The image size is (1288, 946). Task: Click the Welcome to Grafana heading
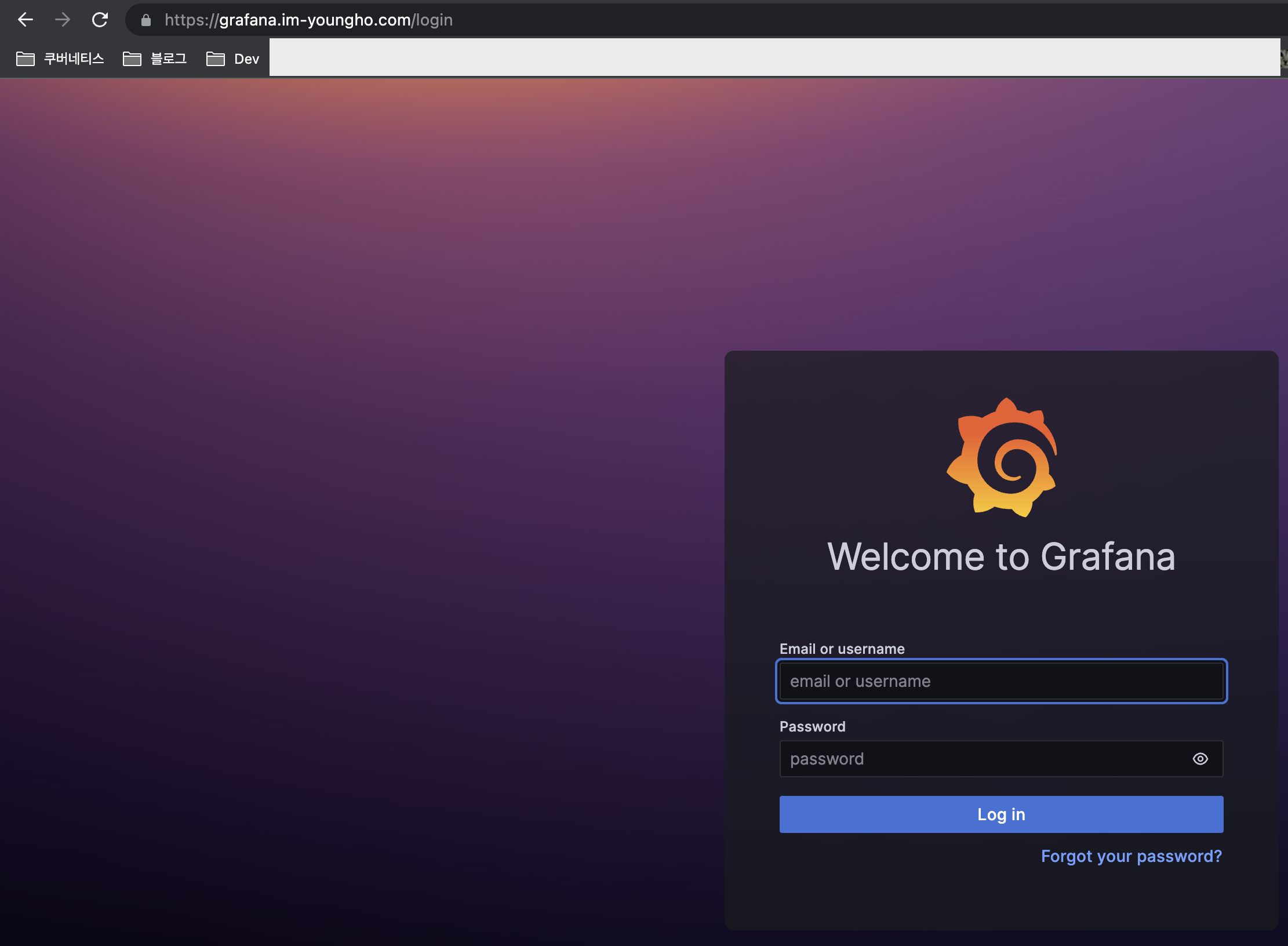click(1001, 556)
